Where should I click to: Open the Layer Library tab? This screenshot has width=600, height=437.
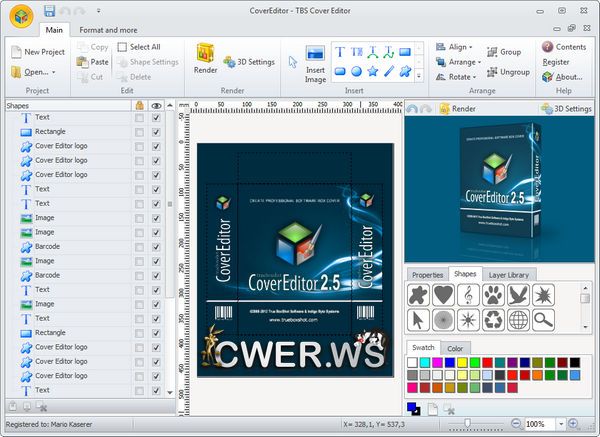pos(510,274)
